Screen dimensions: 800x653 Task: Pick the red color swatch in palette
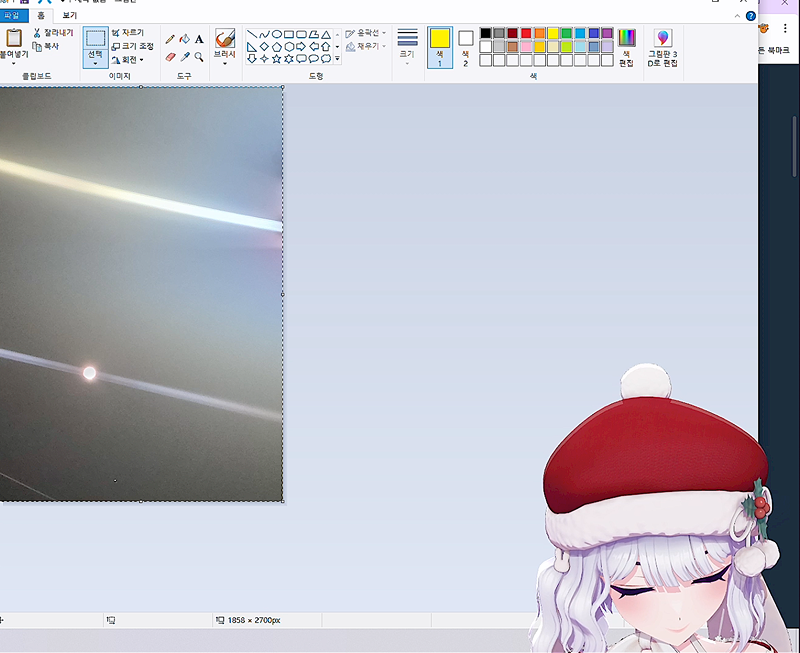coord(526,33)
